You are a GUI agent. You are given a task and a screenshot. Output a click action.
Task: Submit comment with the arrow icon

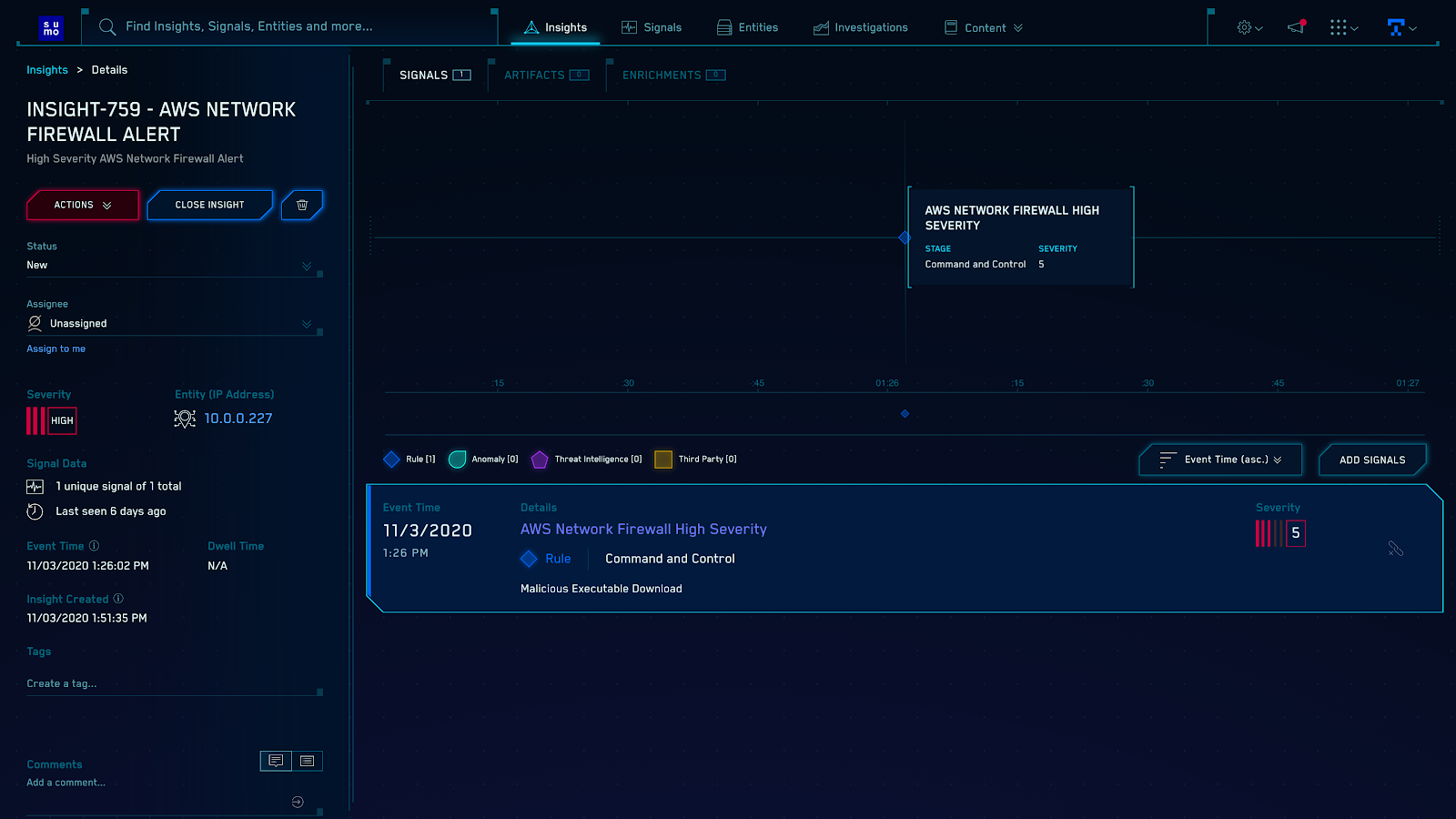coord(298,802)
